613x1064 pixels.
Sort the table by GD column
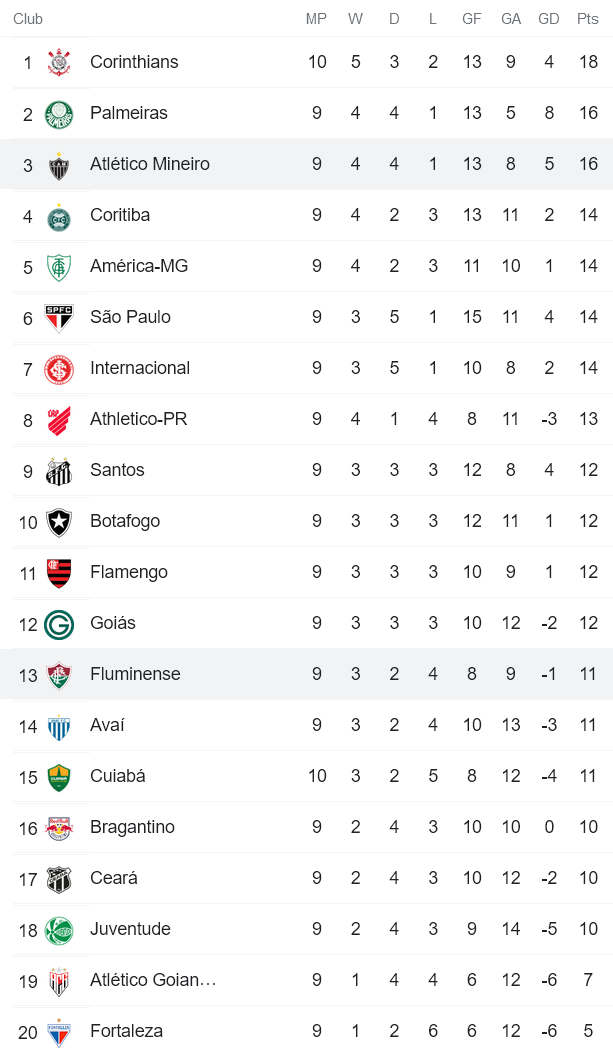coord(548,18)
